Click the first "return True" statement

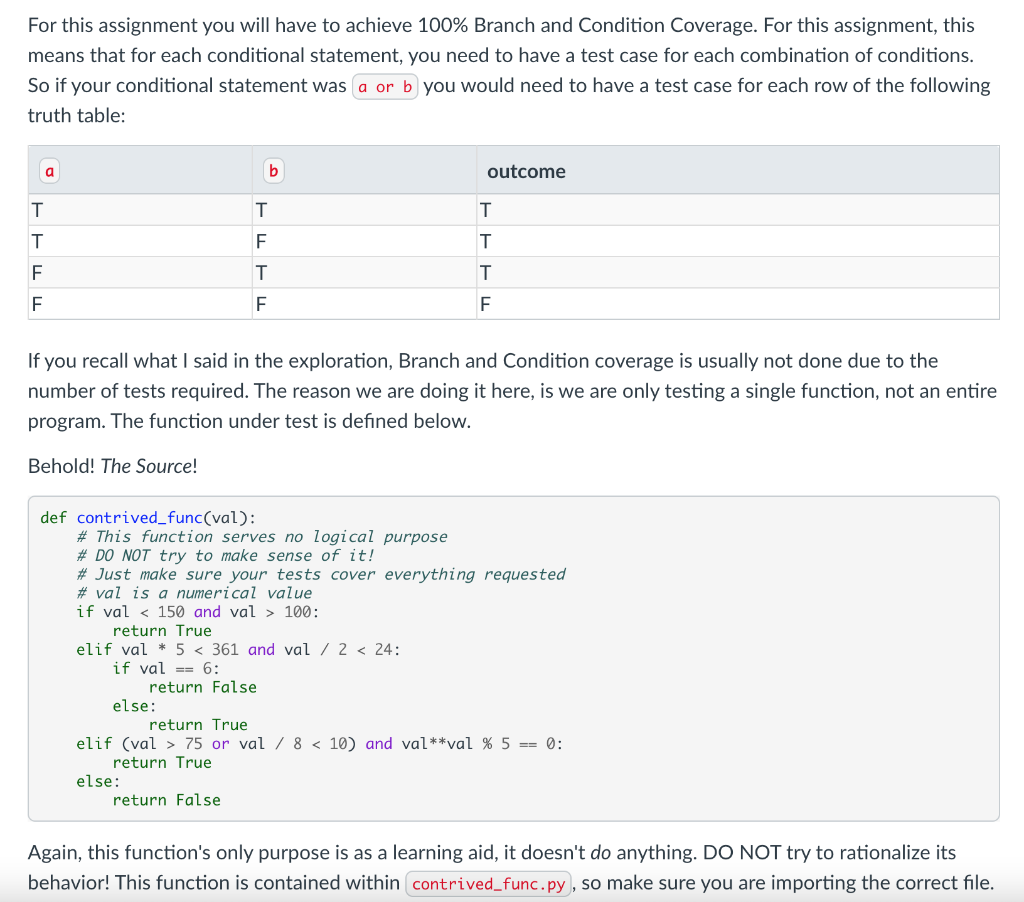(163, 630)
